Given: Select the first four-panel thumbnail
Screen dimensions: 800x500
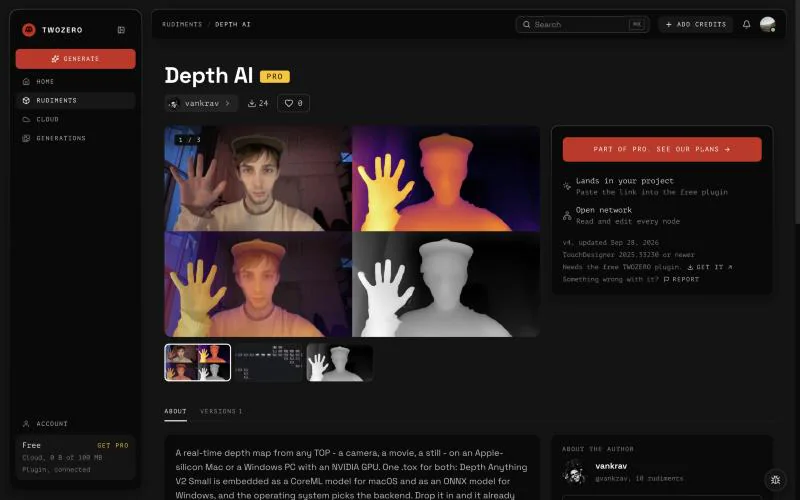Looking at the screenshot, I should pos(197,362).
